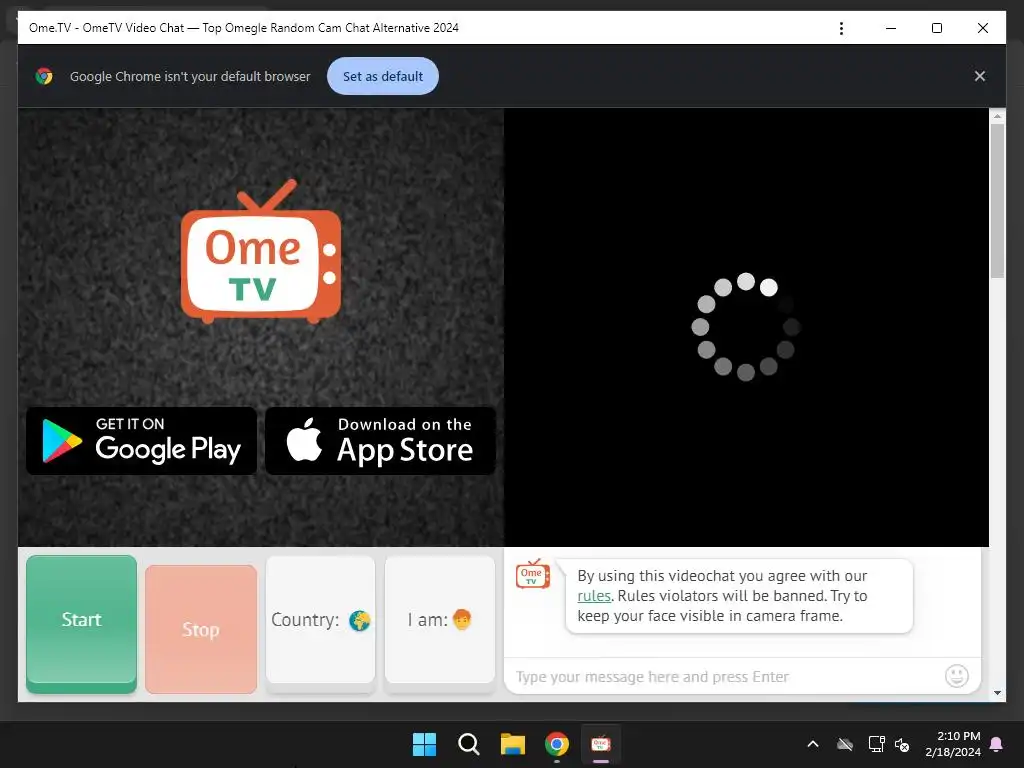
Task: Click the OmeTV avatar in chat message
Action: coord(533,574)
